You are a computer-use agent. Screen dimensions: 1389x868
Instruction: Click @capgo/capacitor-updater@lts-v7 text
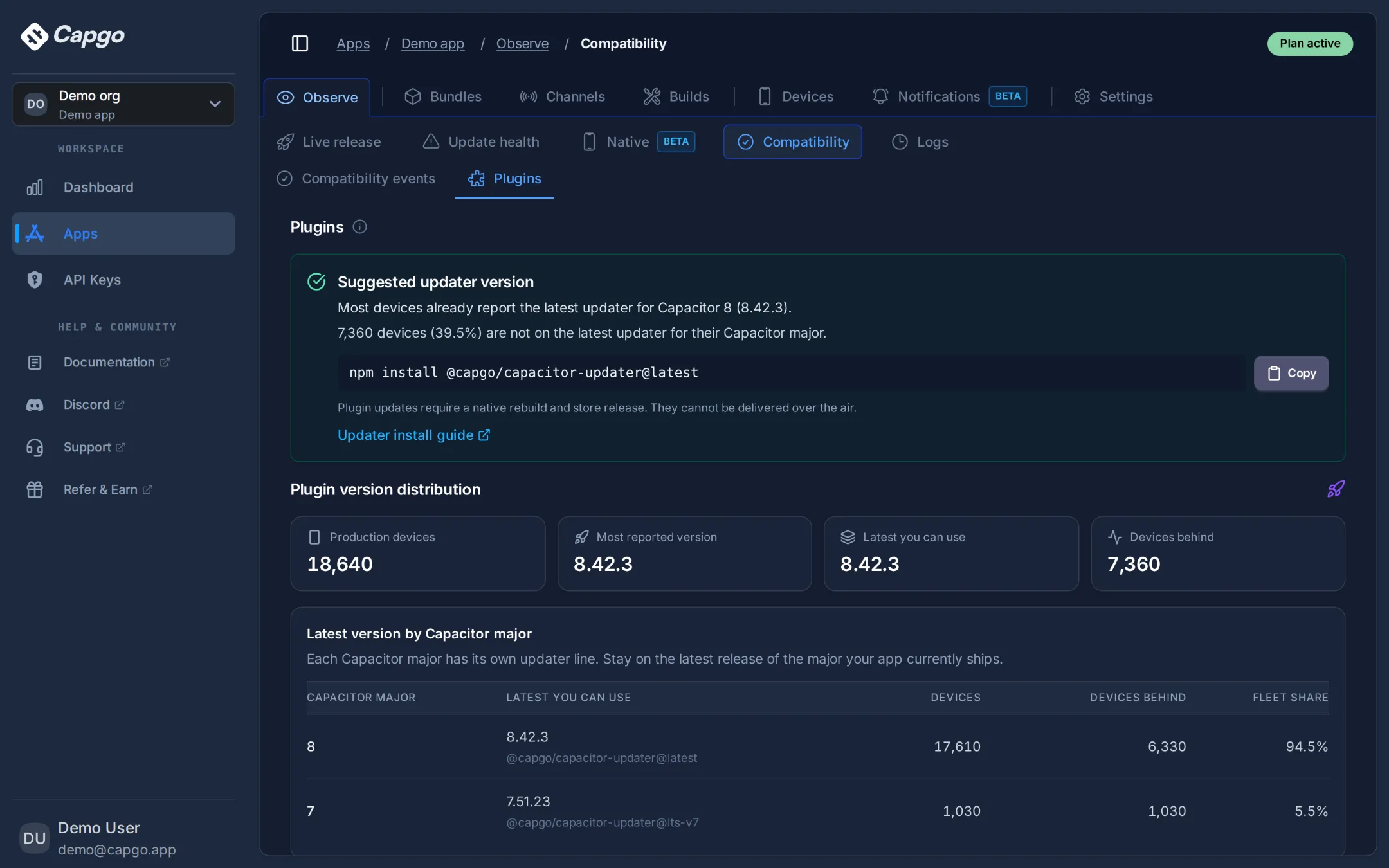[x=603, y=823]
